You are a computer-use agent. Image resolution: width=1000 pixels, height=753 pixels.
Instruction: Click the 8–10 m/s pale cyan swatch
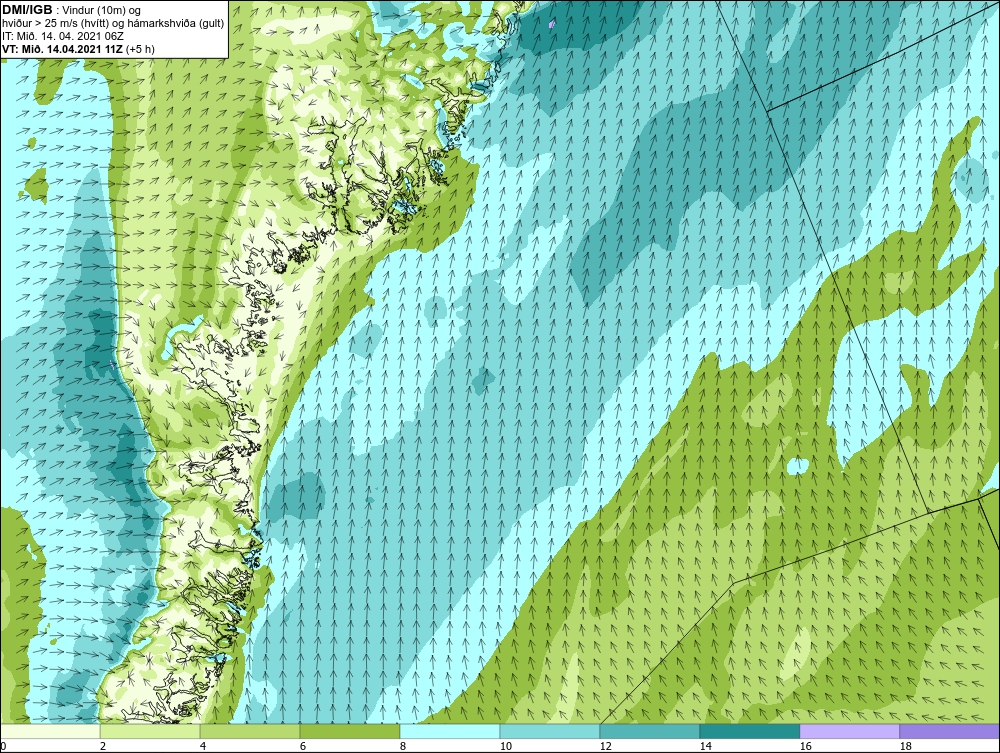450,731
